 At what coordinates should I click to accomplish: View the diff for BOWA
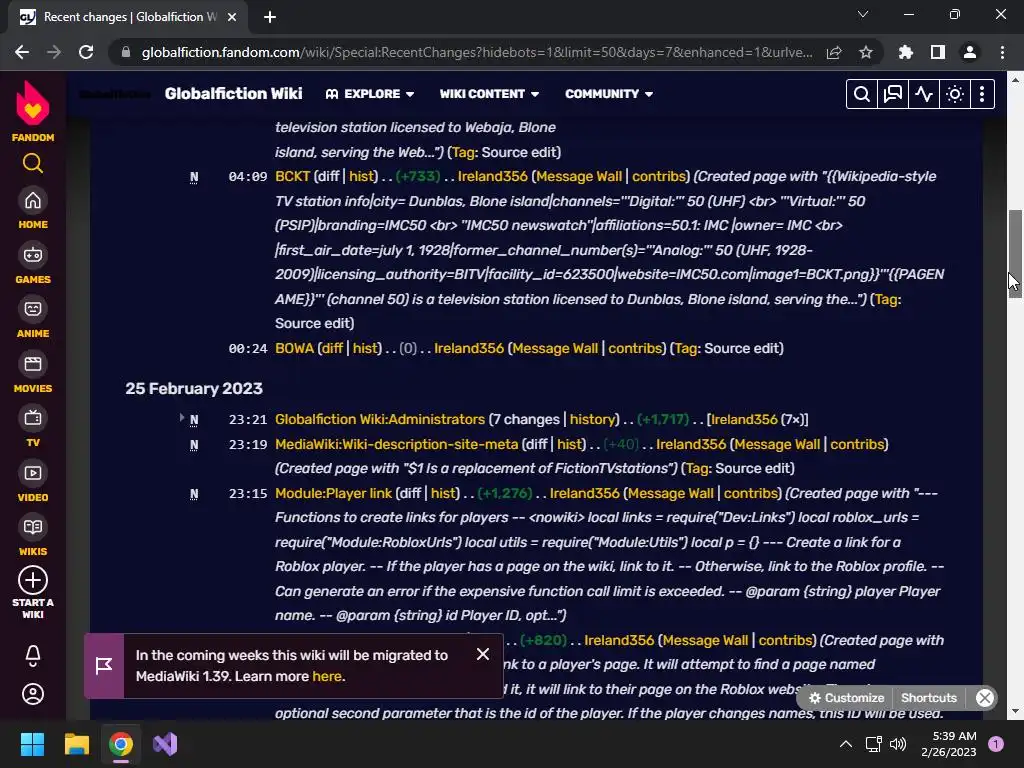click(x=332, y=348)
